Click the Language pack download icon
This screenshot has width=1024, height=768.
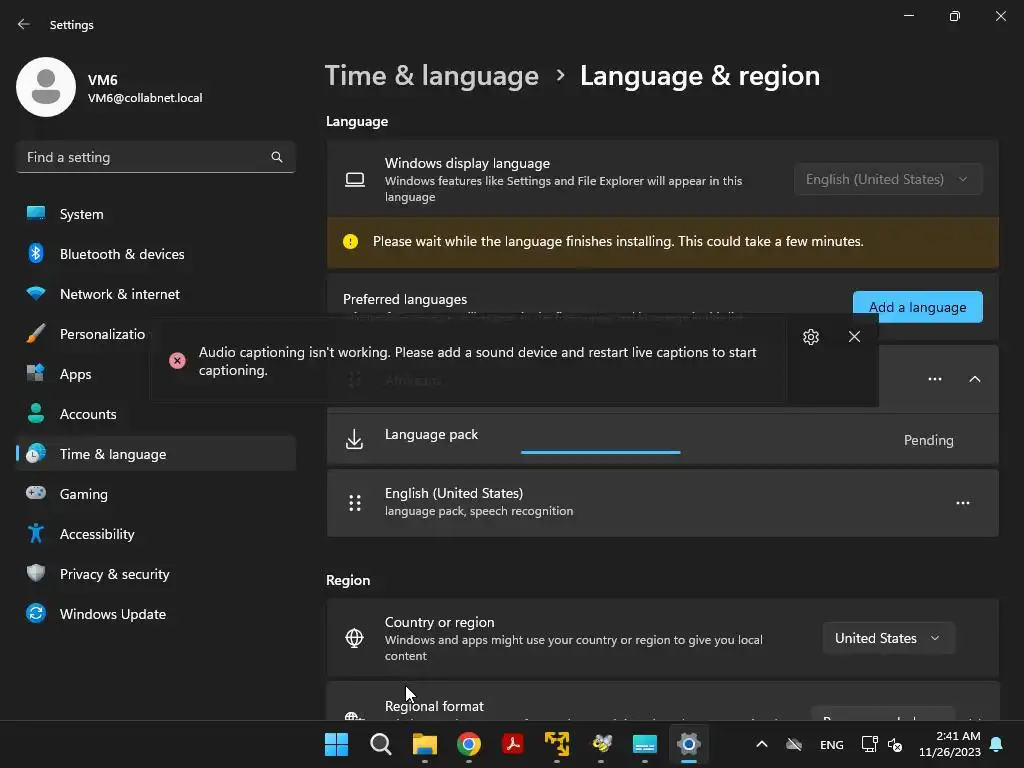pyautogui.click(x=355, y=440)
